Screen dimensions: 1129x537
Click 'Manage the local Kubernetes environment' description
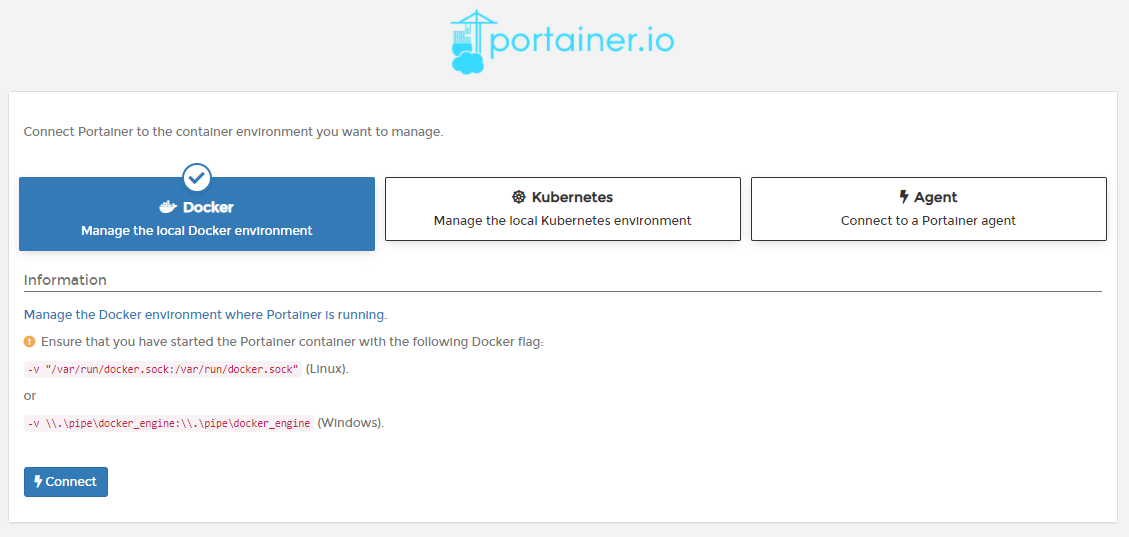click(x=562, y=220)
